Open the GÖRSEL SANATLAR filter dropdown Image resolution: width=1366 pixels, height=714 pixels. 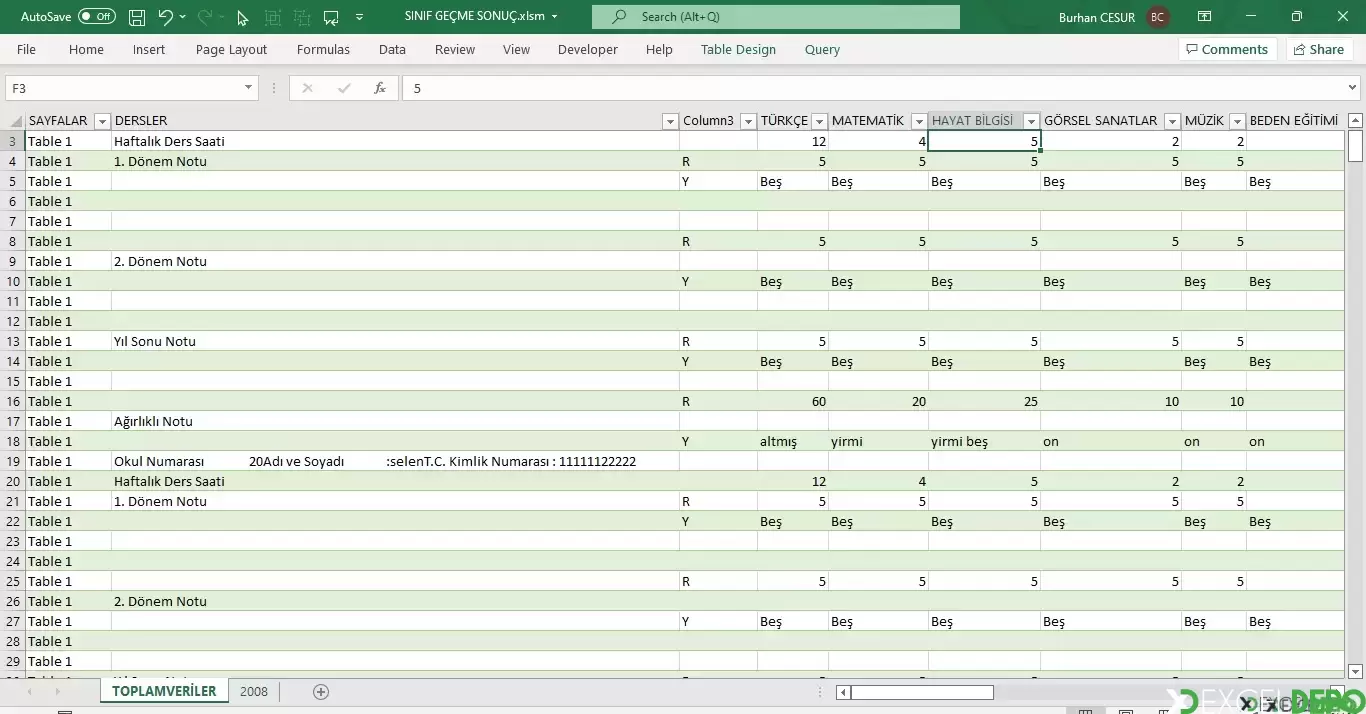(x=1172, y=121)
